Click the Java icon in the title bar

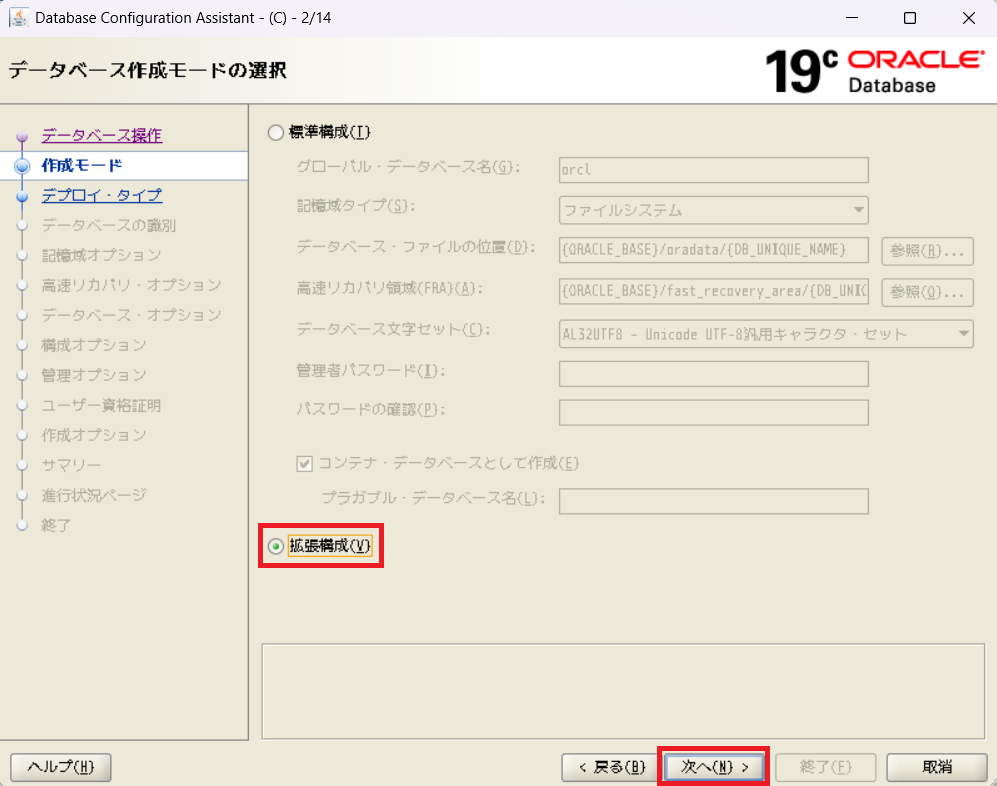18,18
